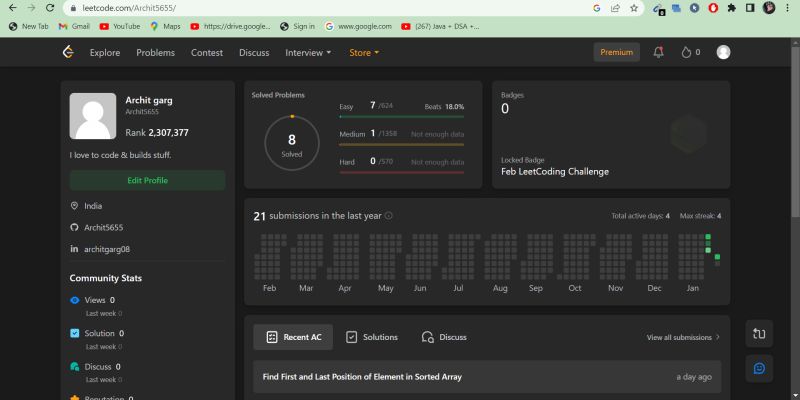Open Discuss in the navbar

(x=254, y=53)
